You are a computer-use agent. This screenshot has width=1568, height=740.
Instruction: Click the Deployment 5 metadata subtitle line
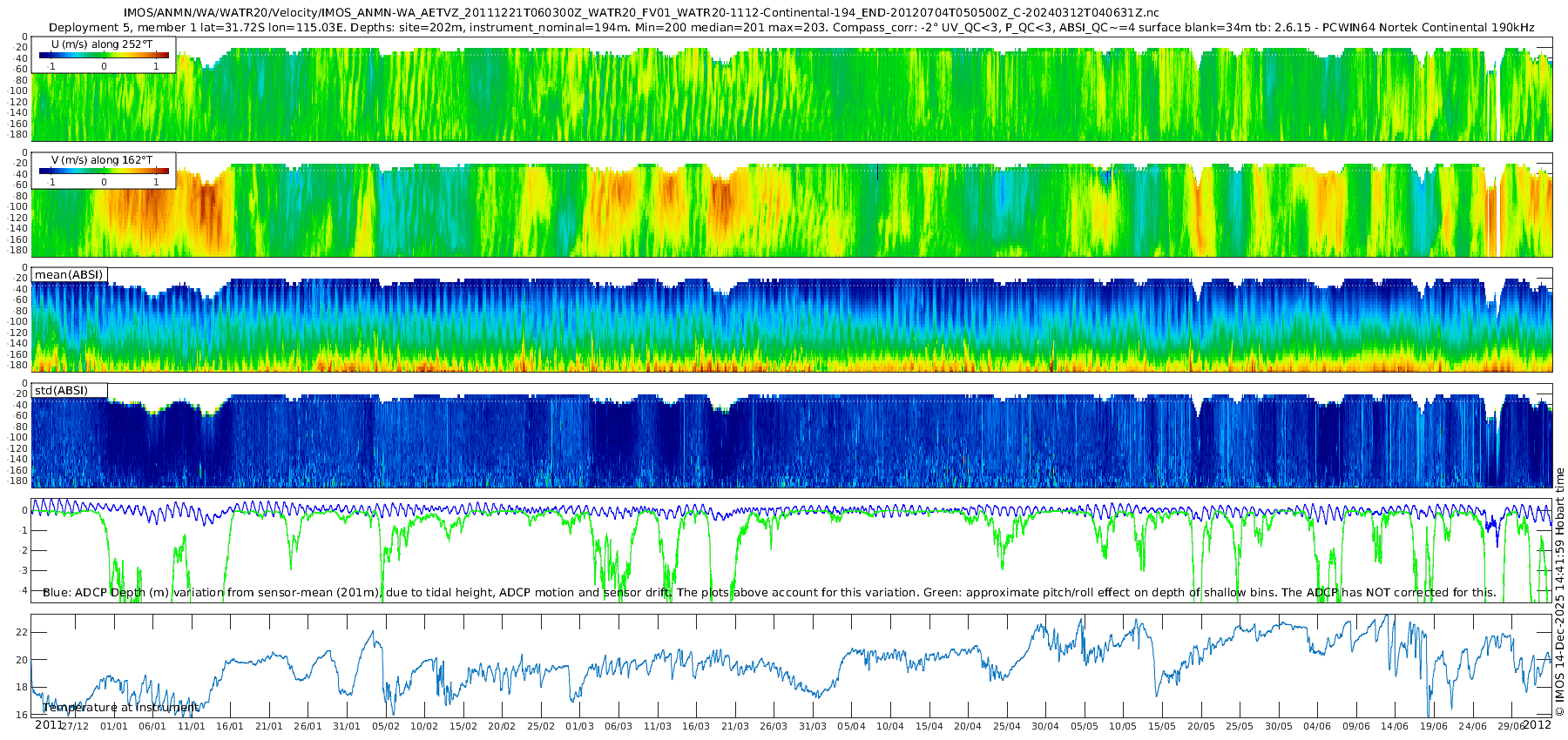[791, 28]
